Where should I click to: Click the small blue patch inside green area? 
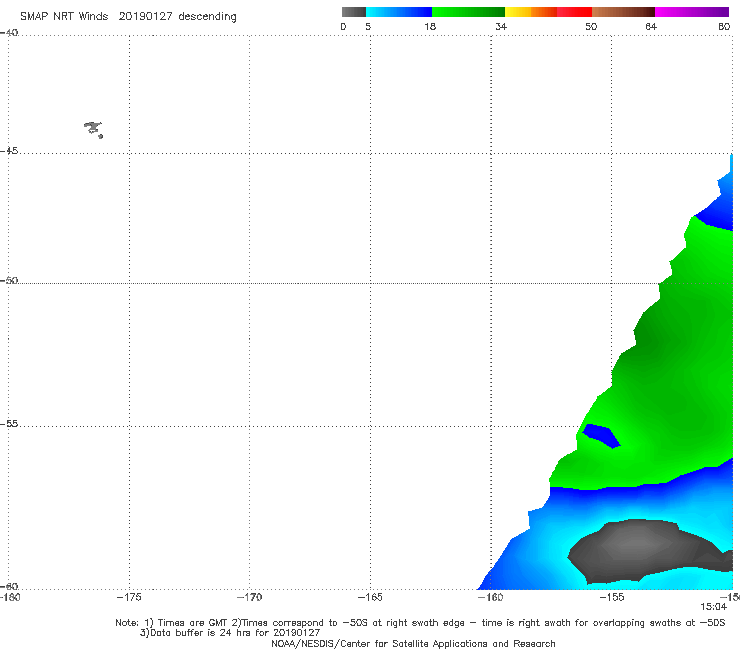click(x=601, y=436)
